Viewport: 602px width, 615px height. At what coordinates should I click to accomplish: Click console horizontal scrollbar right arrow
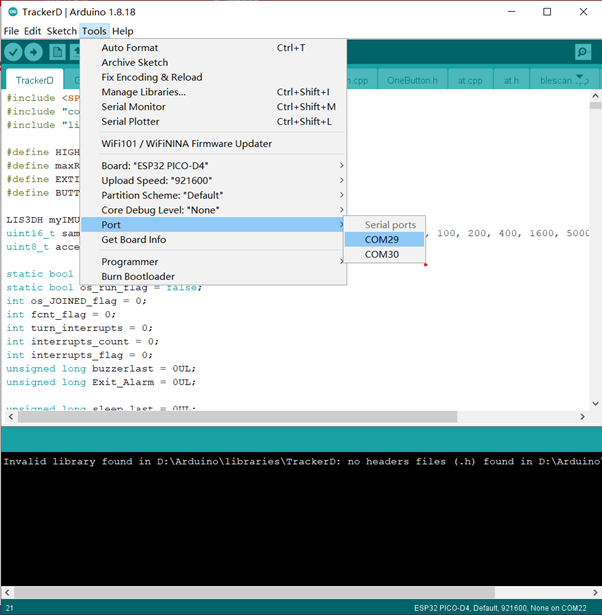click(x=595, y=592)
